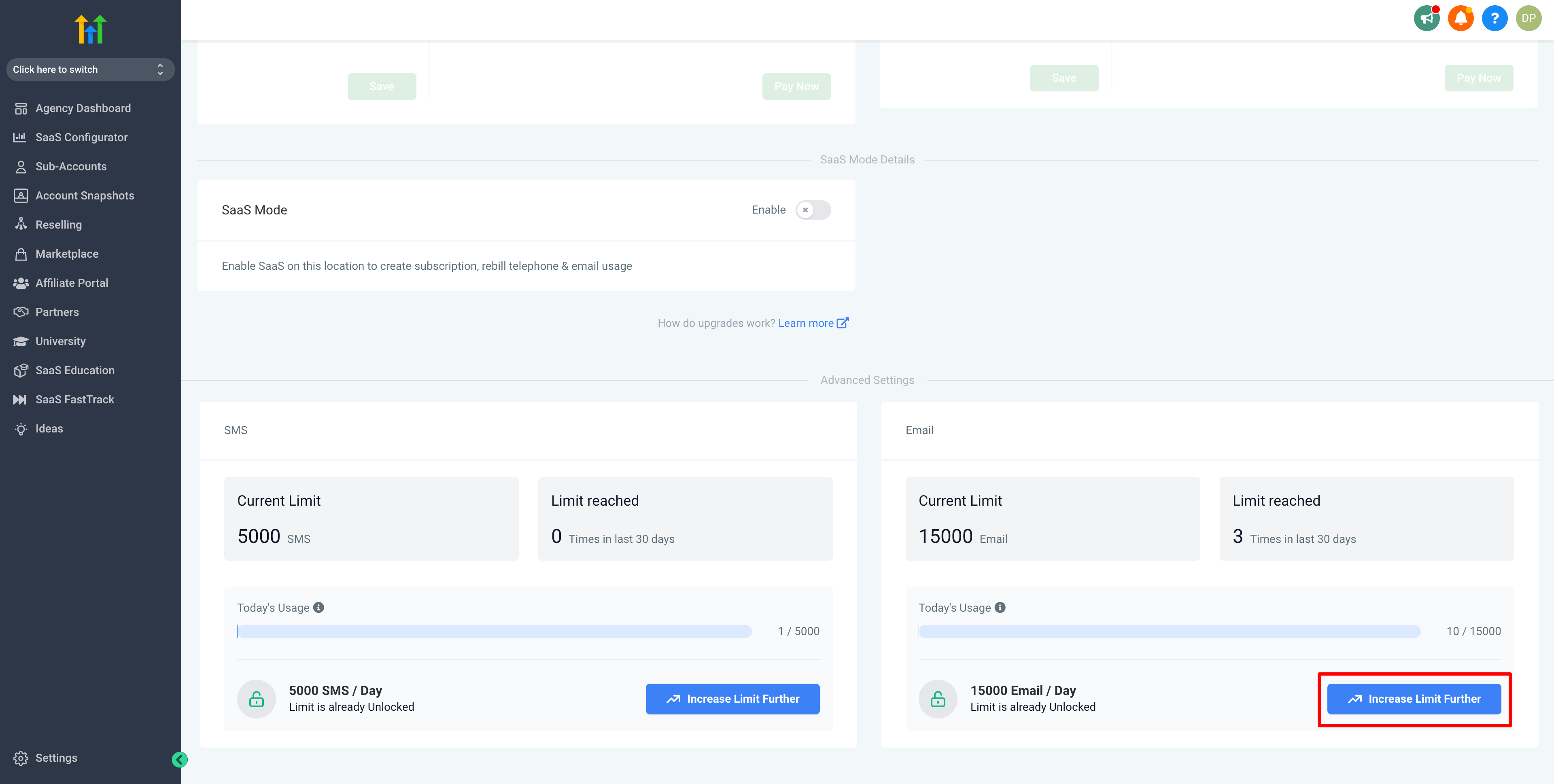The image size is (1554, 784).
Task: Click the SMS Today's Usage progress bar
Action: pyautogui.click(x=494, y=631)
